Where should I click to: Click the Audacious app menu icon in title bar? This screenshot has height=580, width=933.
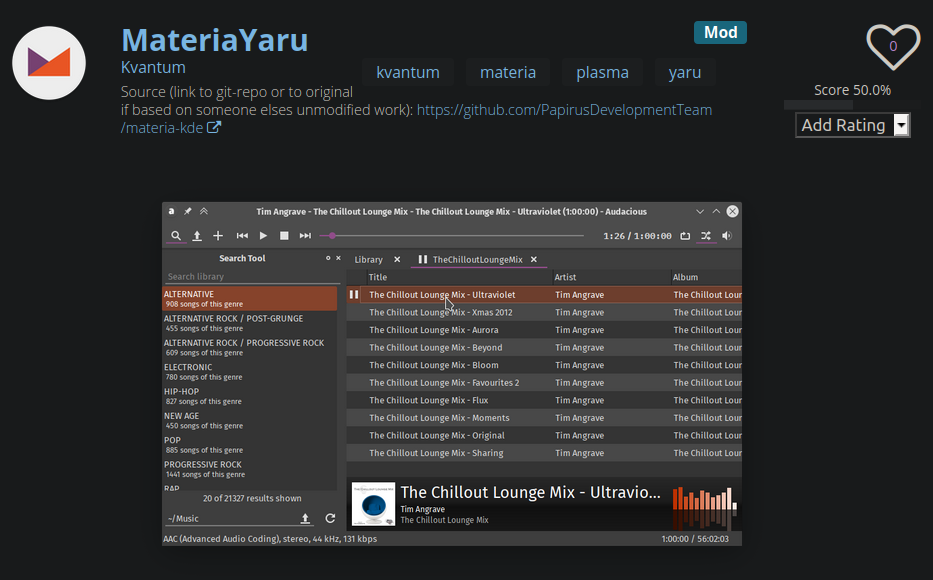[171, 211]
